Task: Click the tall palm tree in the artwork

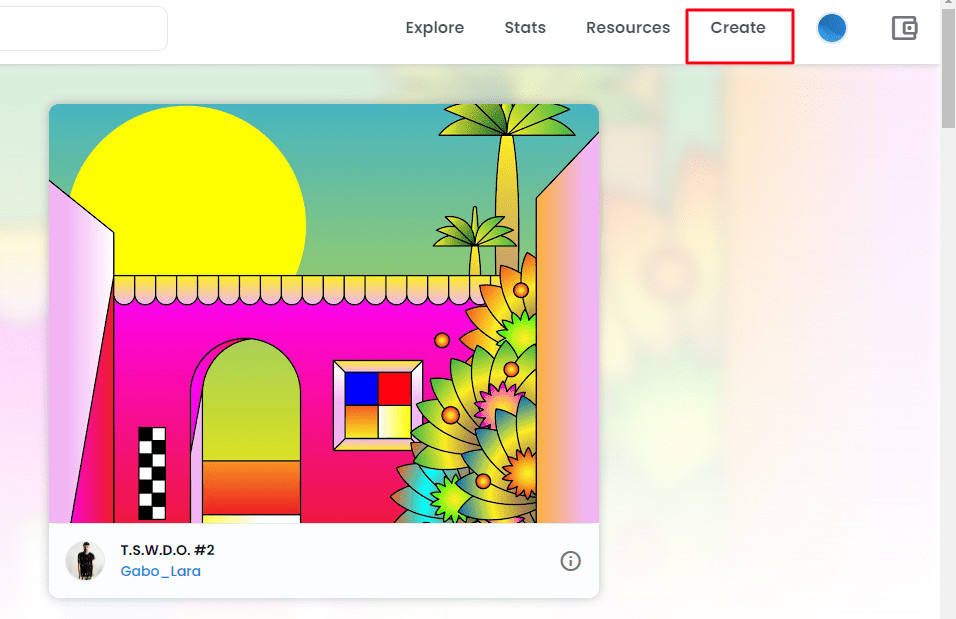Action: 507,183
